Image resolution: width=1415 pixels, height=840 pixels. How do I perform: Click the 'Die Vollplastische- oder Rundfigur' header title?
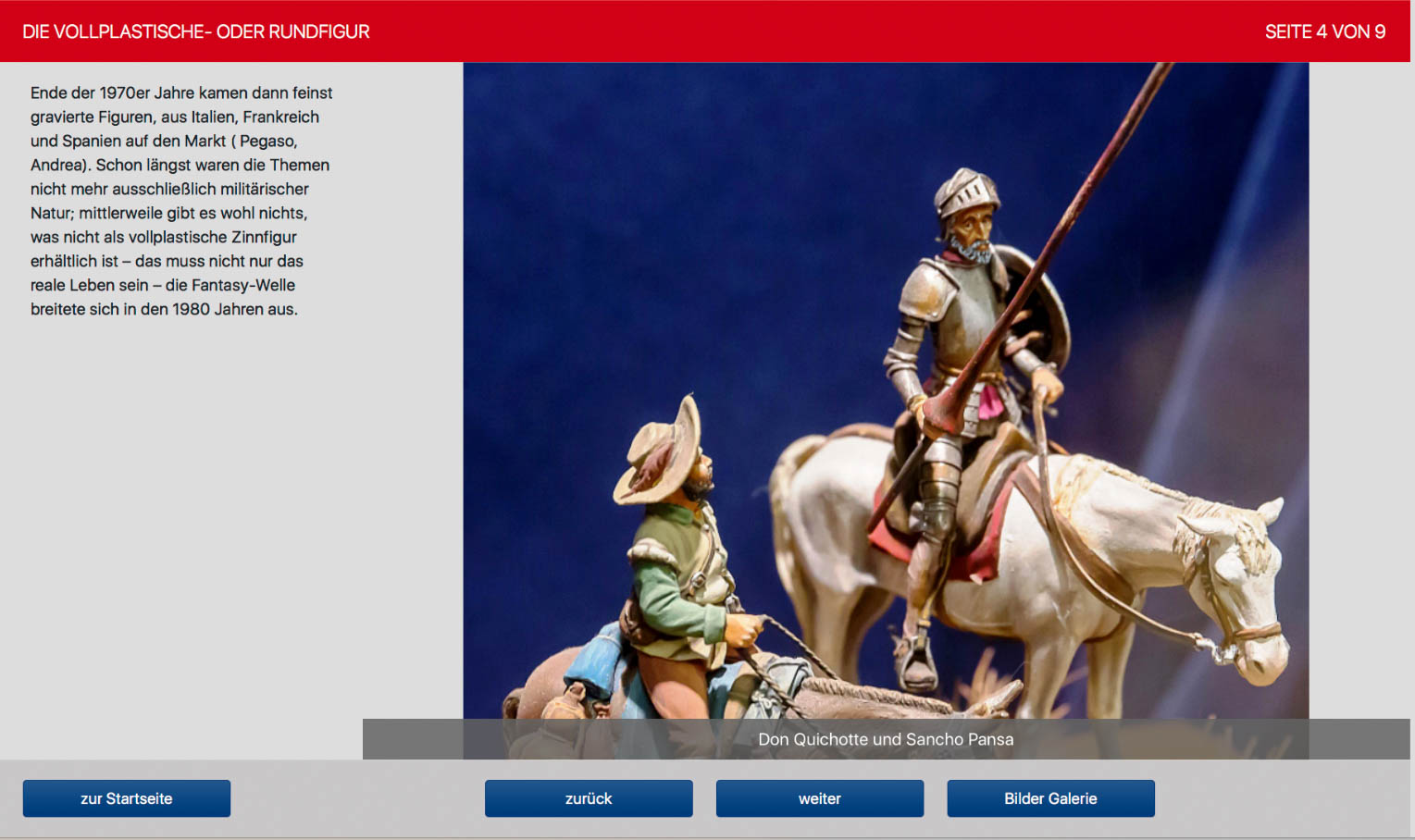pyautogui.click(x=196, y=31)
